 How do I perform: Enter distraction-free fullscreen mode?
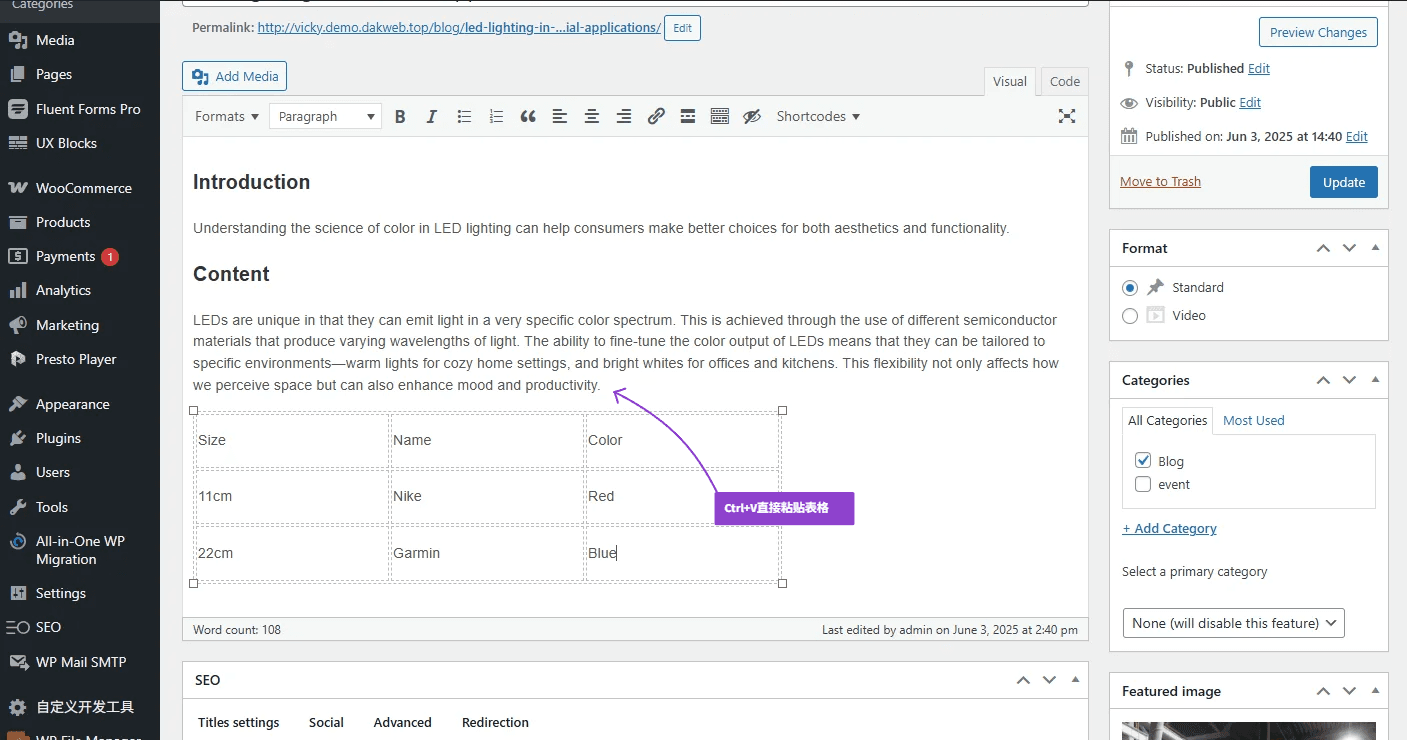(1067, 117)
